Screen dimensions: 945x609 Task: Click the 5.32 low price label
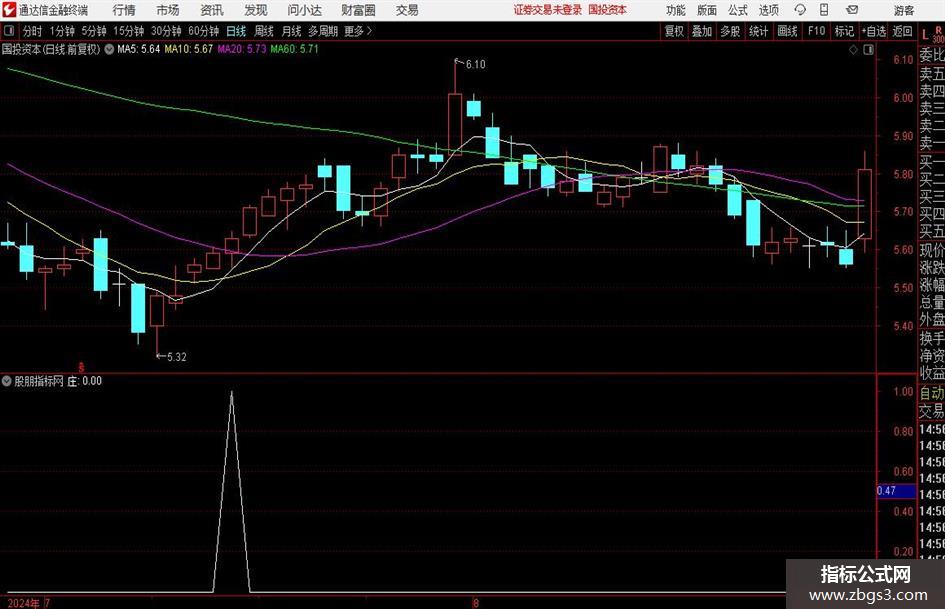[177, 357]
